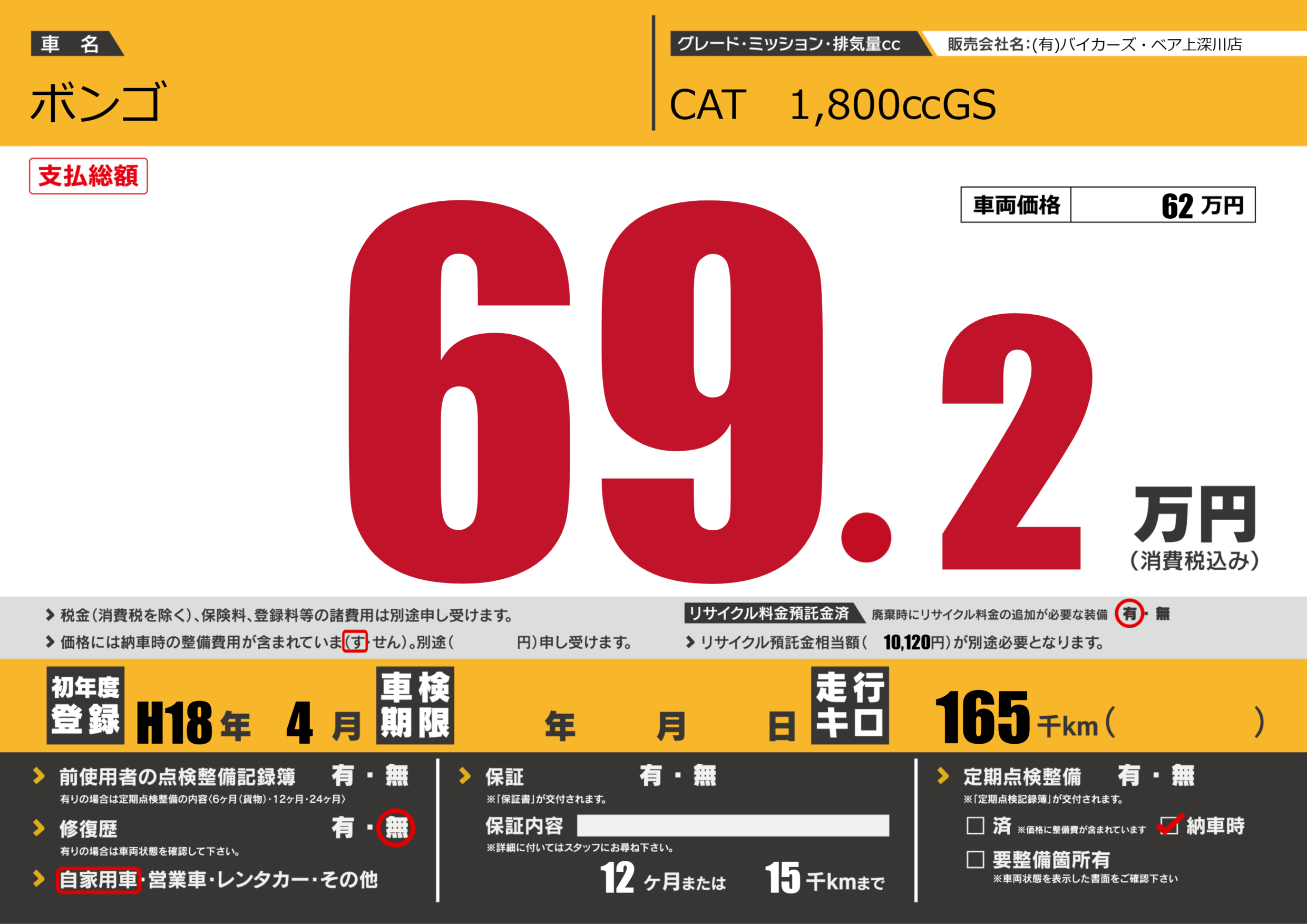
Task: Click the red 支払総額 badge
Action: point(88,176)
